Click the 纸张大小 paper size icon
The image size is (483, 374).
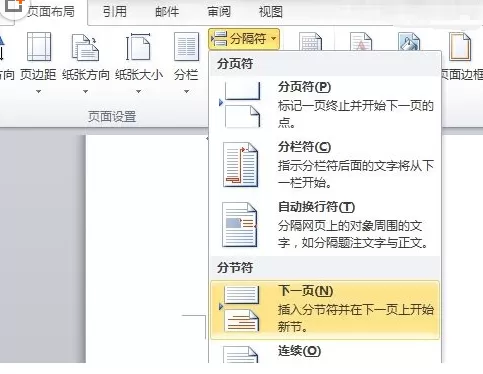pyautogui.click(x=138, y=47)
